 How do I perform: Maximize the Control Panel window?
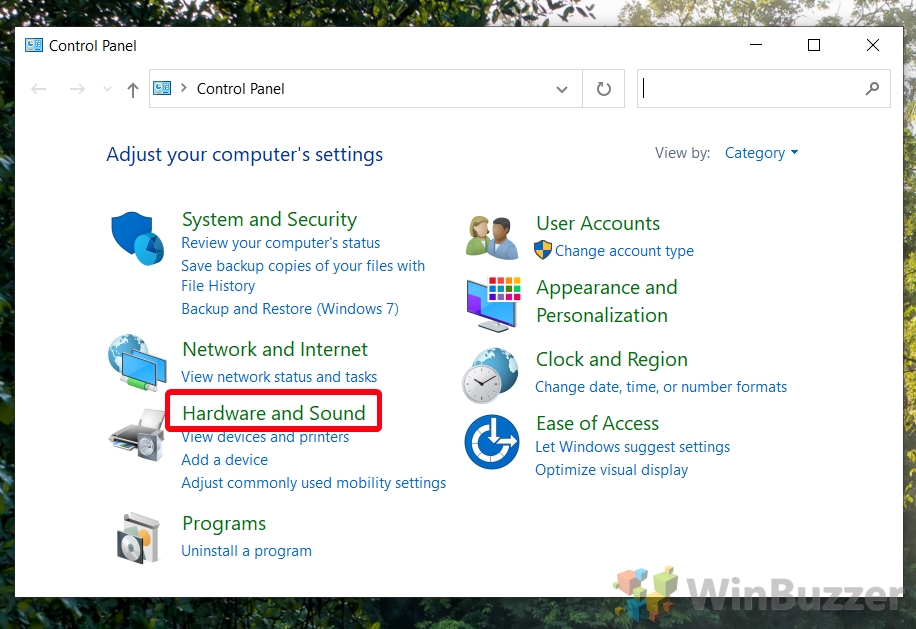click(814, 45)
